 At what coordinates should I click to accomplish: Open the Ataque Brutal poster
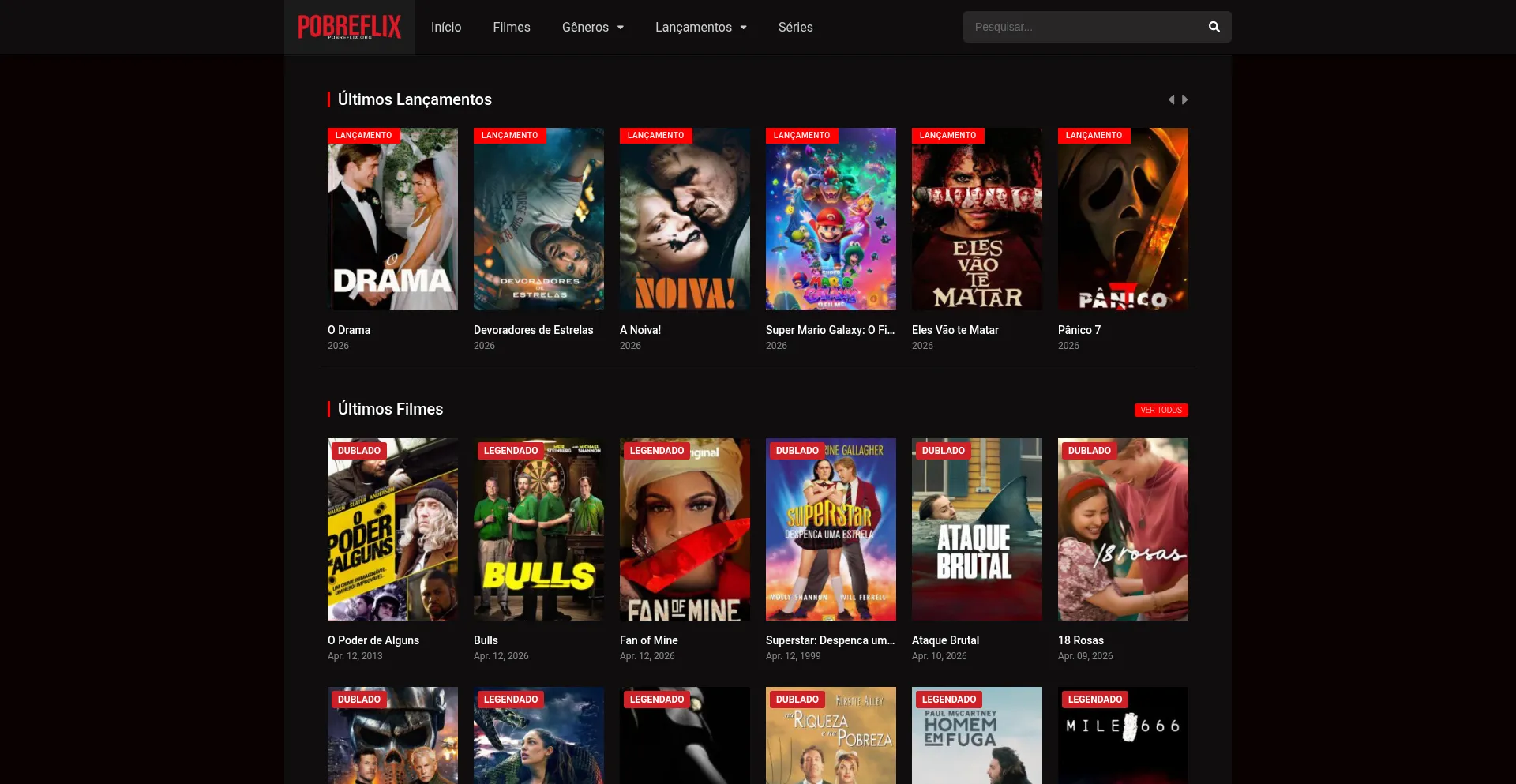coord(977,529)
